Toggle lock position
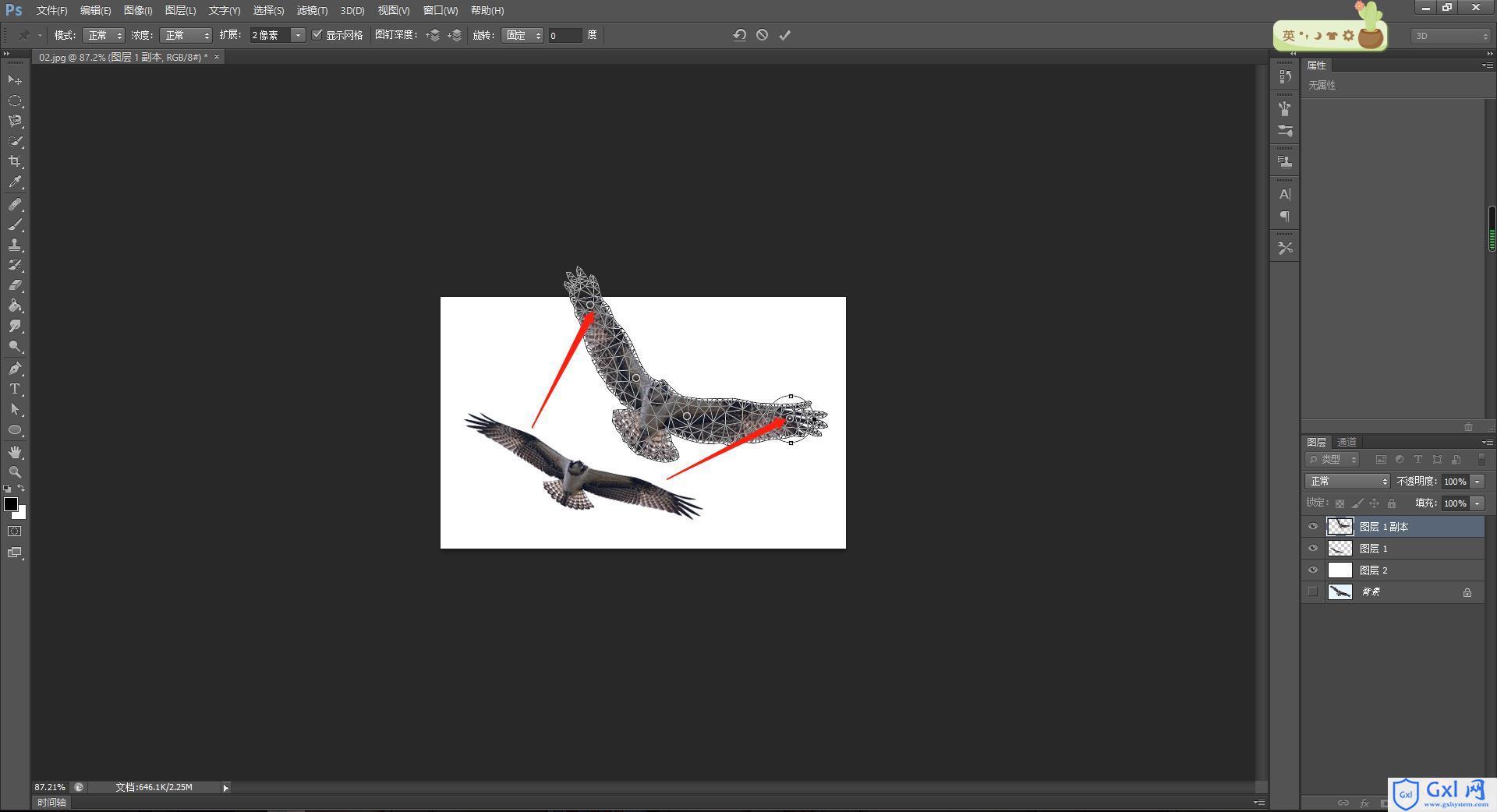This screenshot has width=1497, height=812. coord(1375,503)
